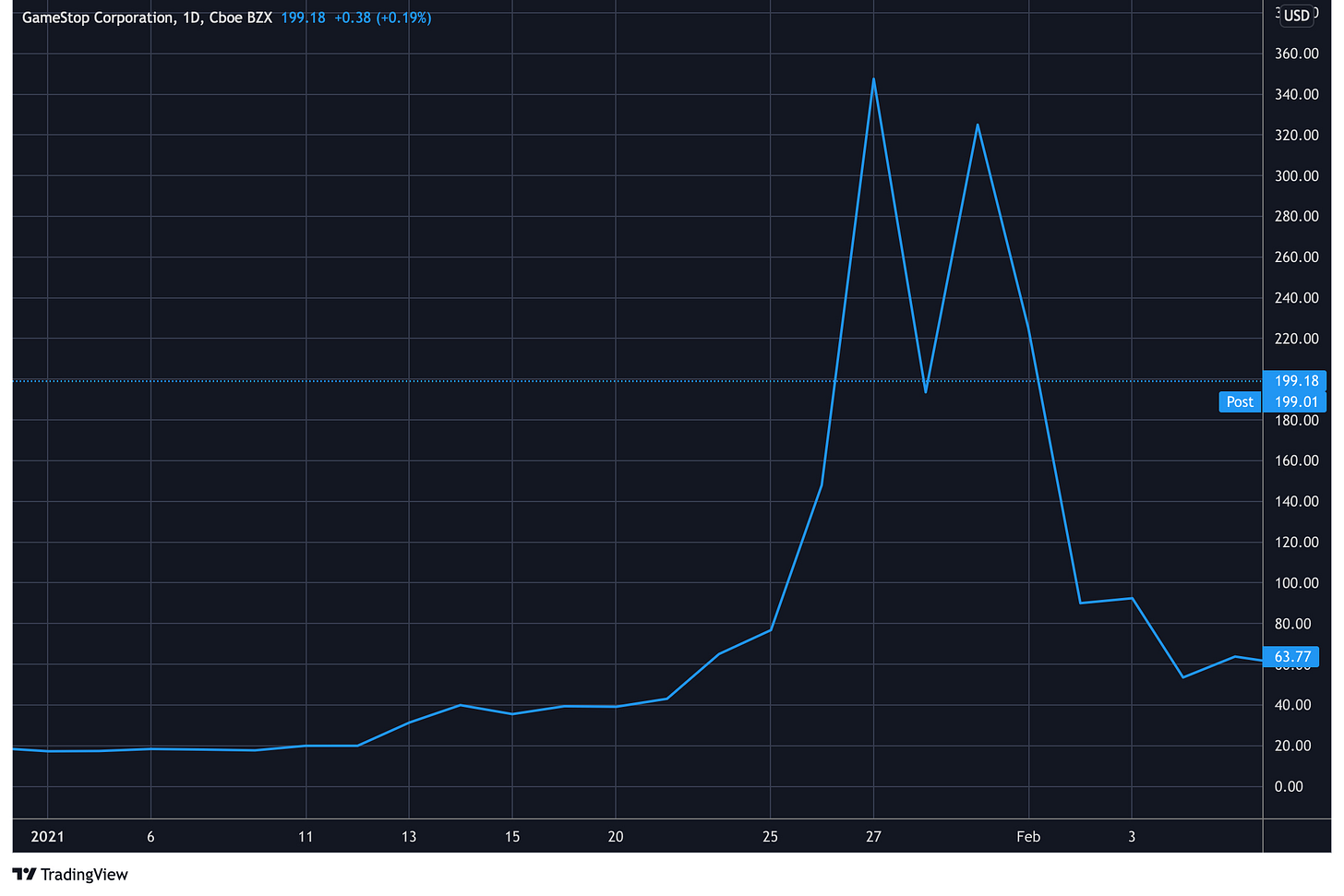Click the 11 date axis label
The width and height of the screenshot is (1344, 896).
tap(306, 836)
